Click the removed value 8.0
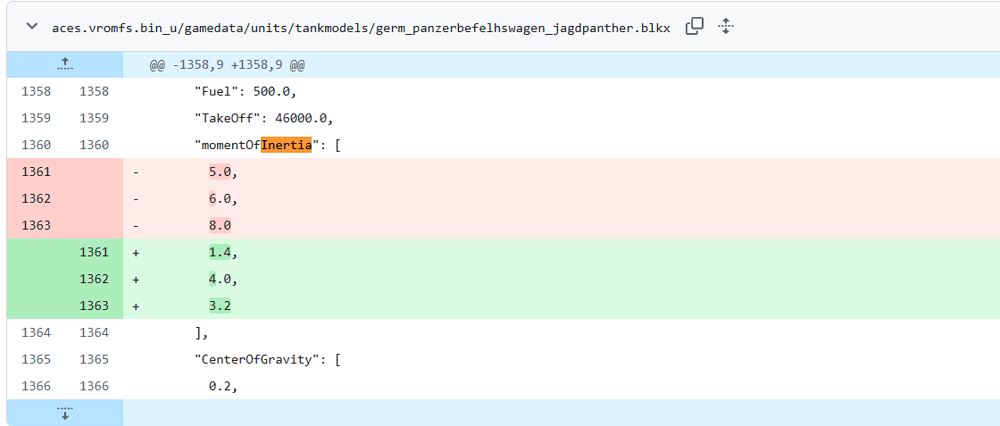The image size is (1000, 426). [220, 226]
